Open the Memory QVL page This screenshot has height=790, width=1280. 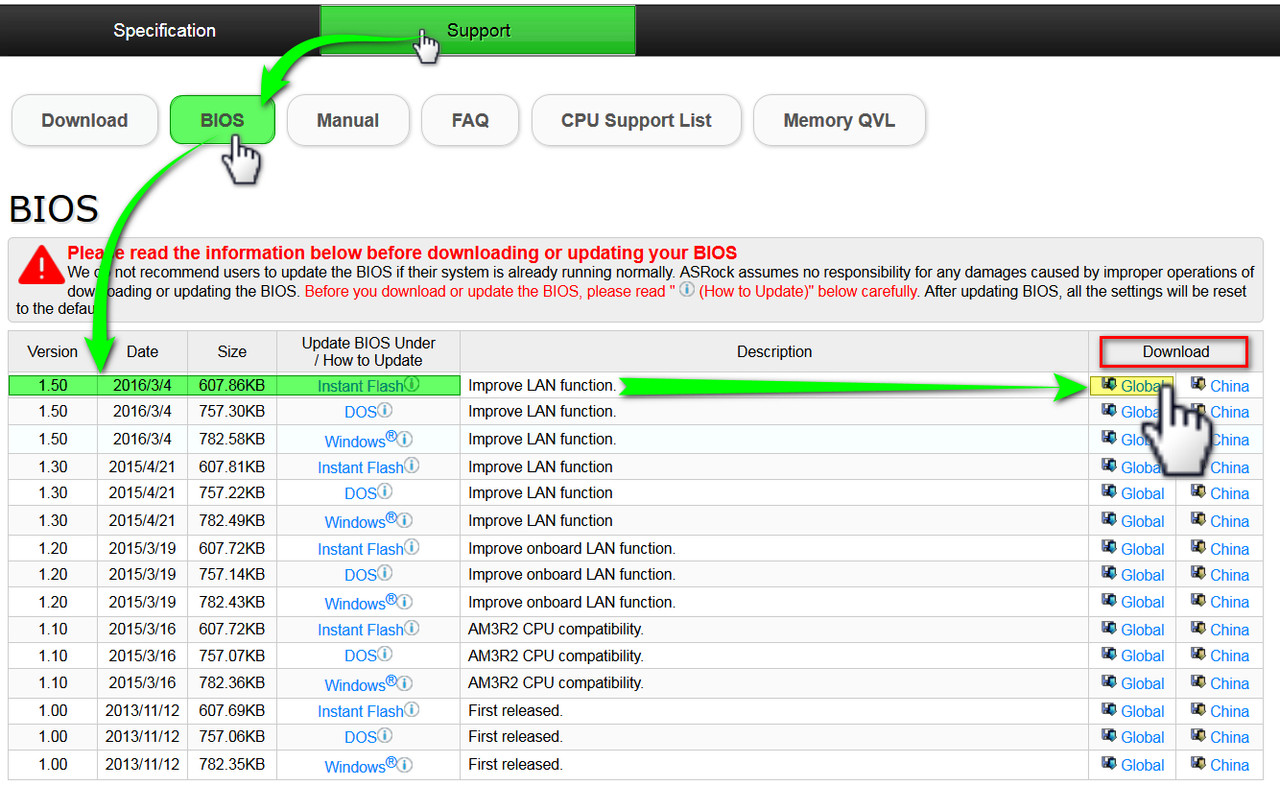pyautogui.click(x=839, y=120)
